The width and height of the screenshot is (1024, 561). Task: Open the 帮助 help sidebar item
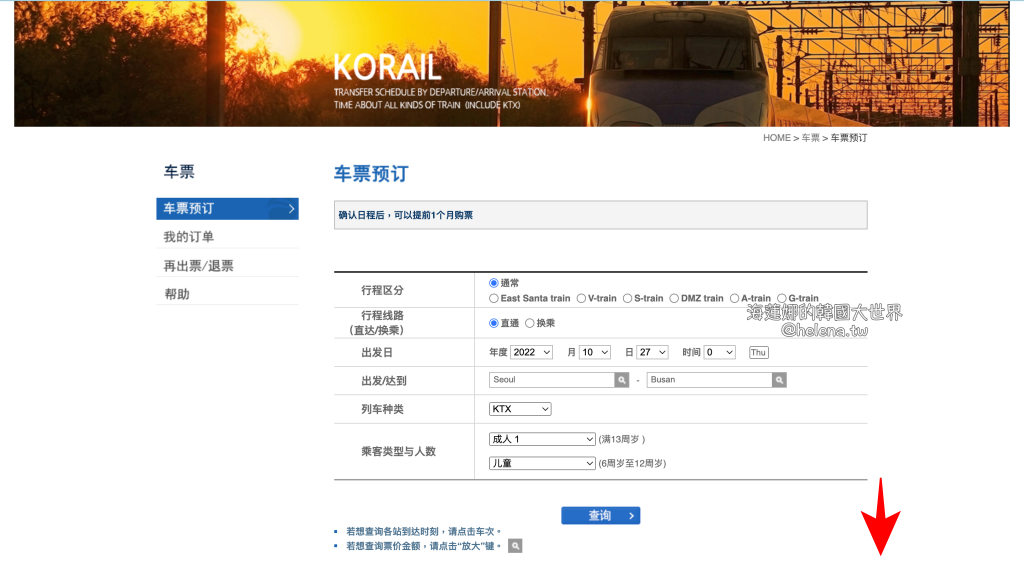(177, 294)
